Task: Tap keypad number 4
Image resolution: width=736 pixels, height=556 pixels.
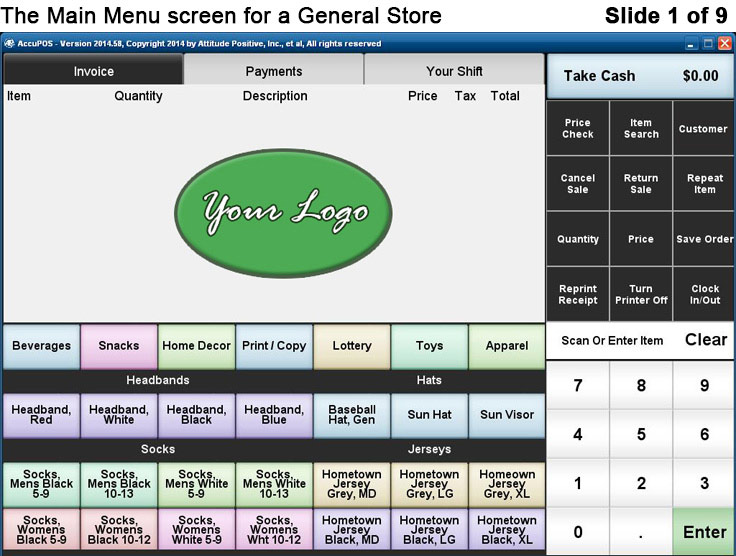Action: (x=578, y=434)
